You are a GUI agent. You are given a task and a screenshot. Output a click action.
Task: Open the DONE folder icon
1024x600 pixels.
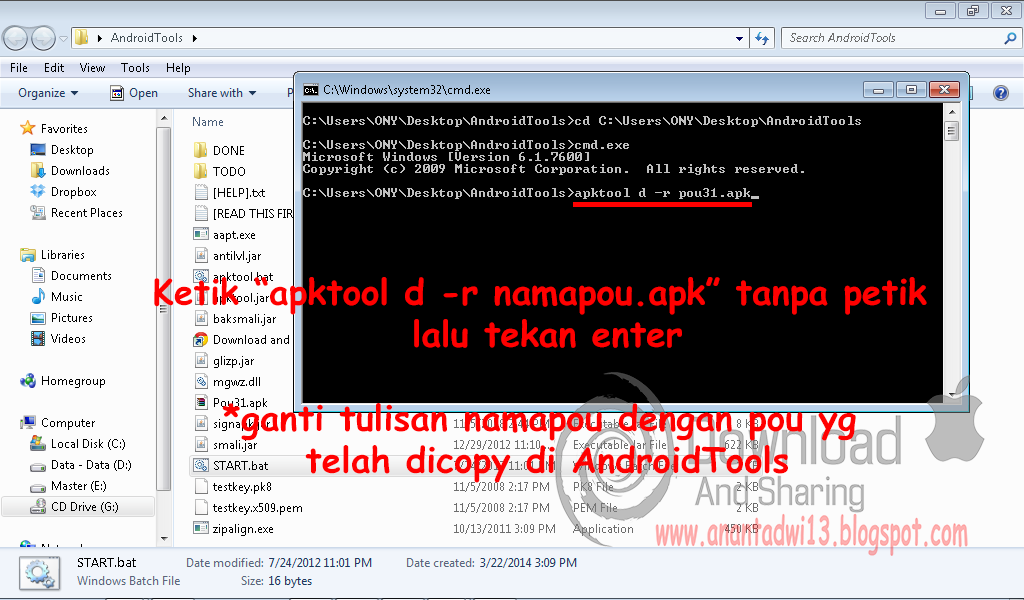click(200, 151)
